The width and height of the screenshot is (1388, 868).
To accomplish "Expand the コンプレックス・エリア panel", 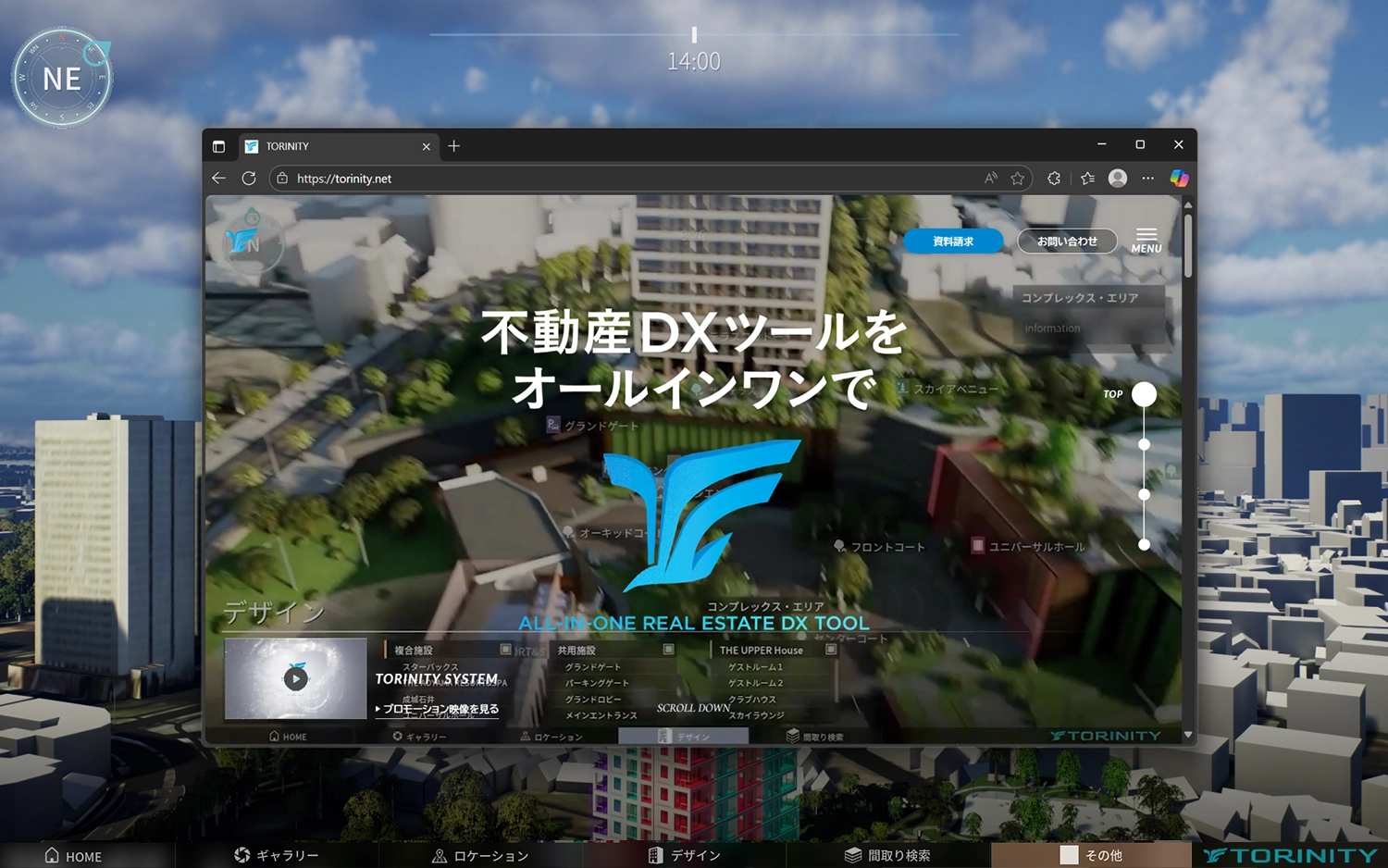I will tap(1079, 297).
